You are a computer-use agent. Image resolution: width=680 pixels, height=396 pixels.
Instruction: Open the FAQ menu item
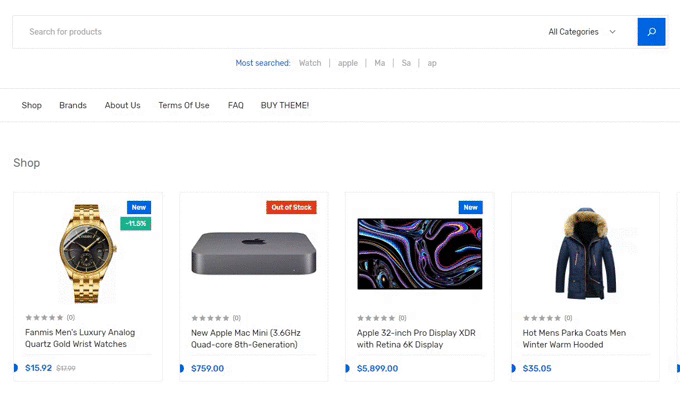[235, 105]
